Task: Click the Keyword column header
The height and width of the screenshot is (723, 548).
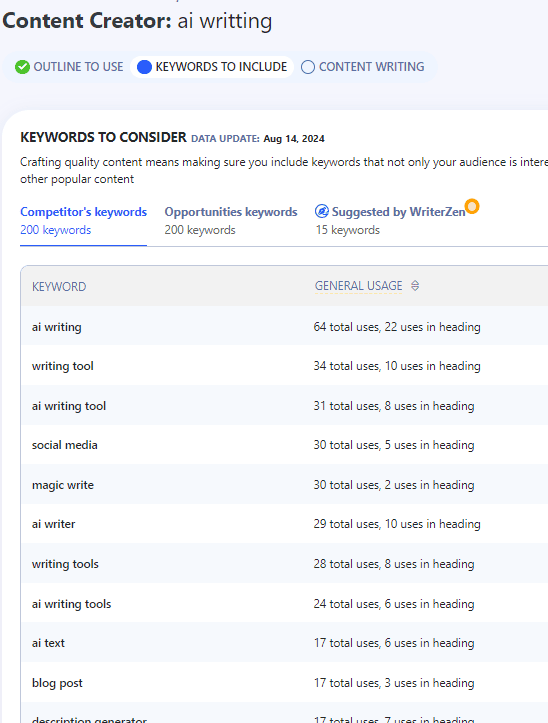Action: tap(59, 287)
